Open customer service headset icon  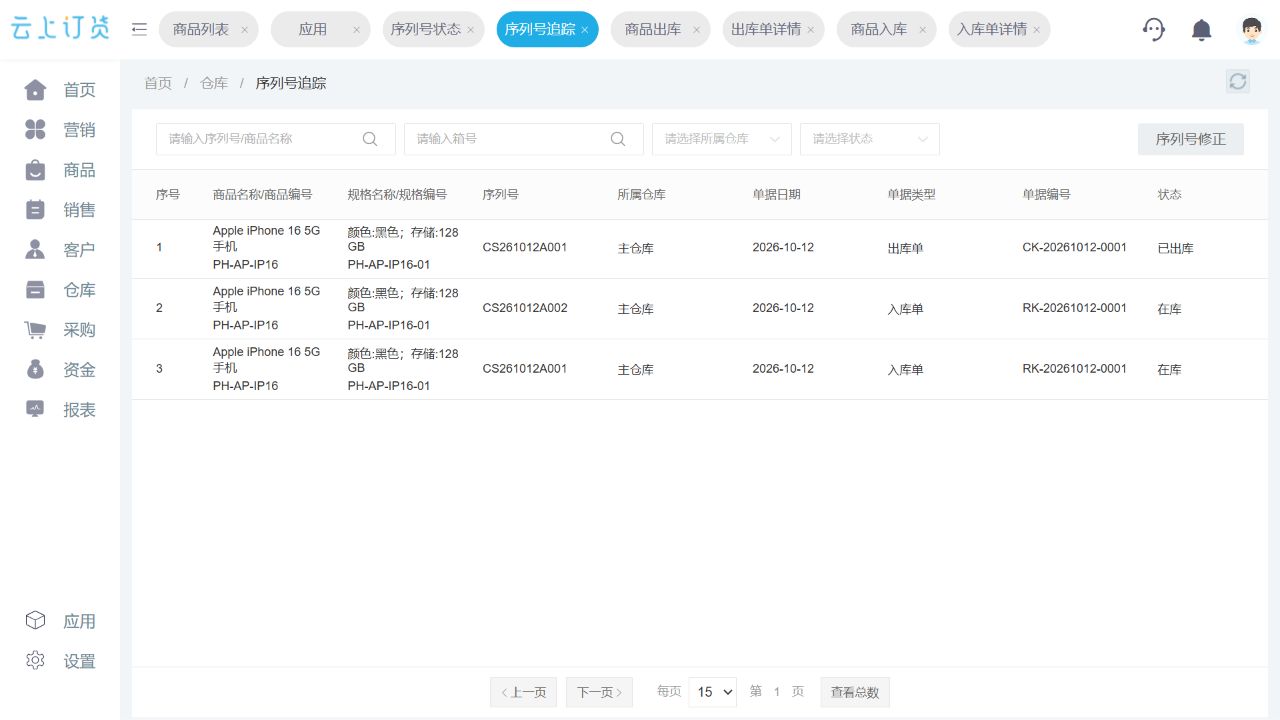click(x=1154, y=29)
